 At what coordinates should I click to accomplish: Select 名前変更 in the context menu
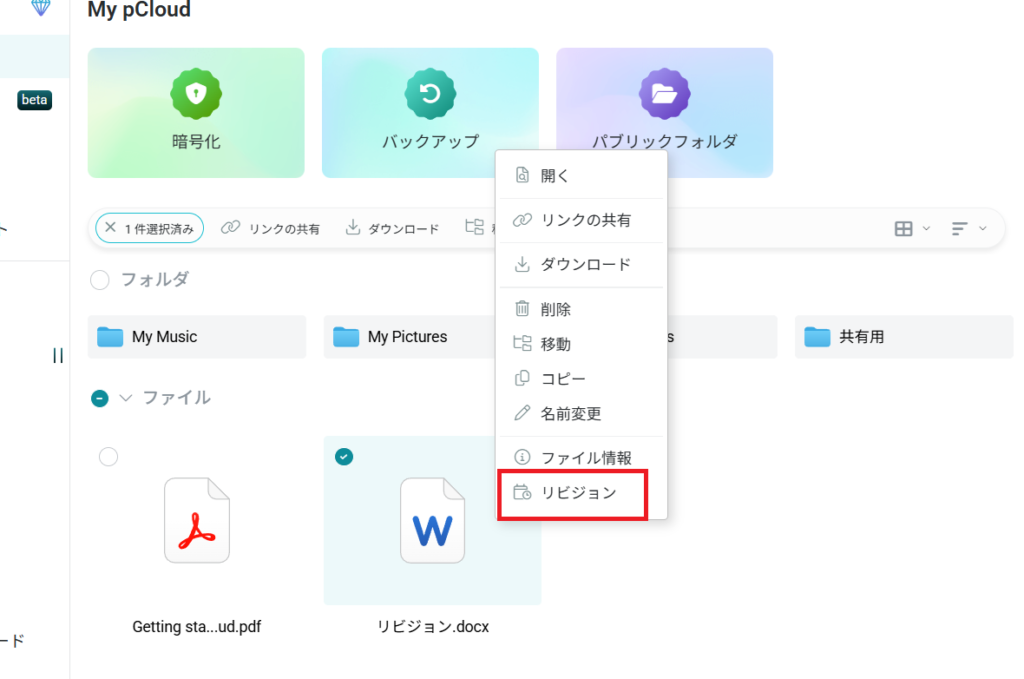tap(570, 414)
